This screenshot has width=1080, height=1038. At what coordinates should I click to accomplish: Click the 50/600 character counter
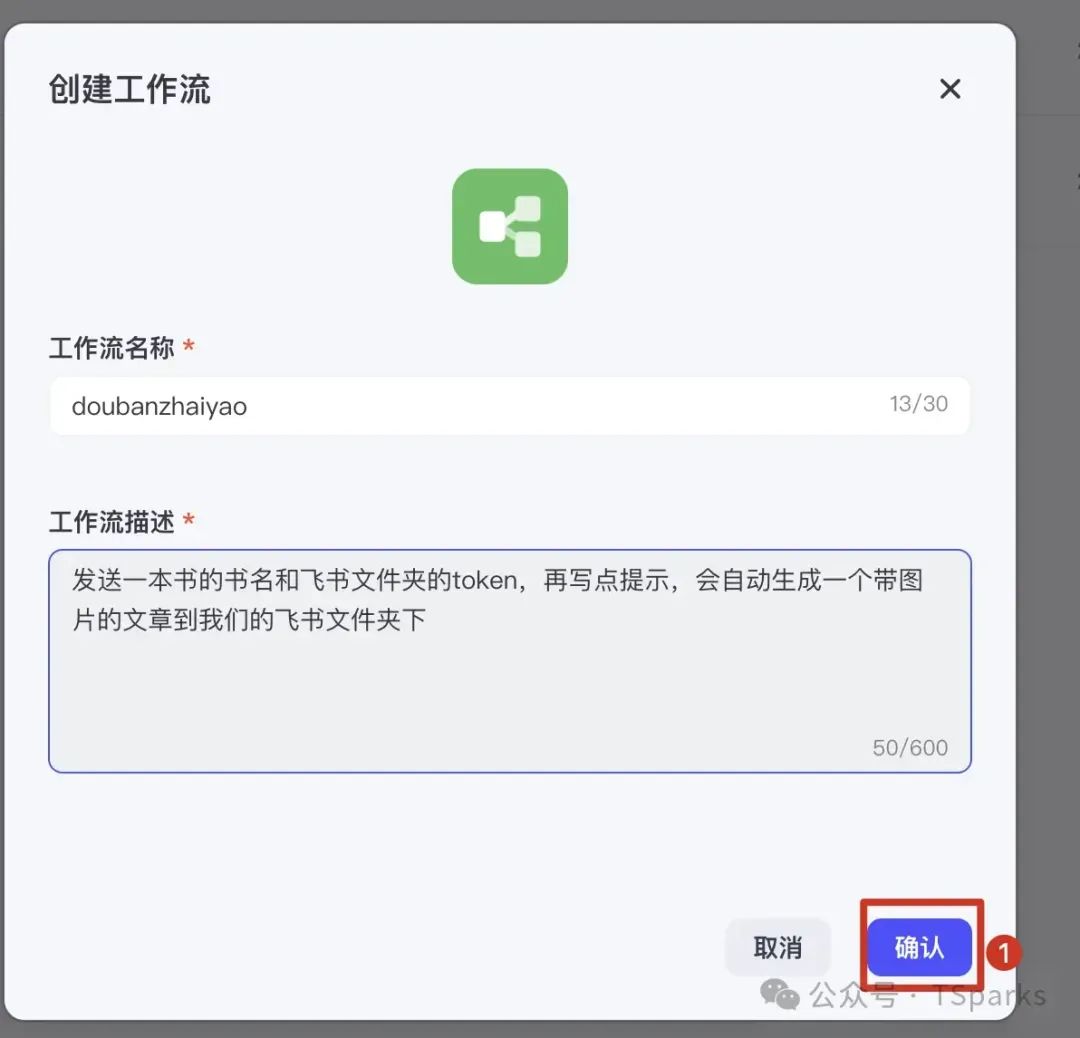pyautogui.click(x=910, y=748)
